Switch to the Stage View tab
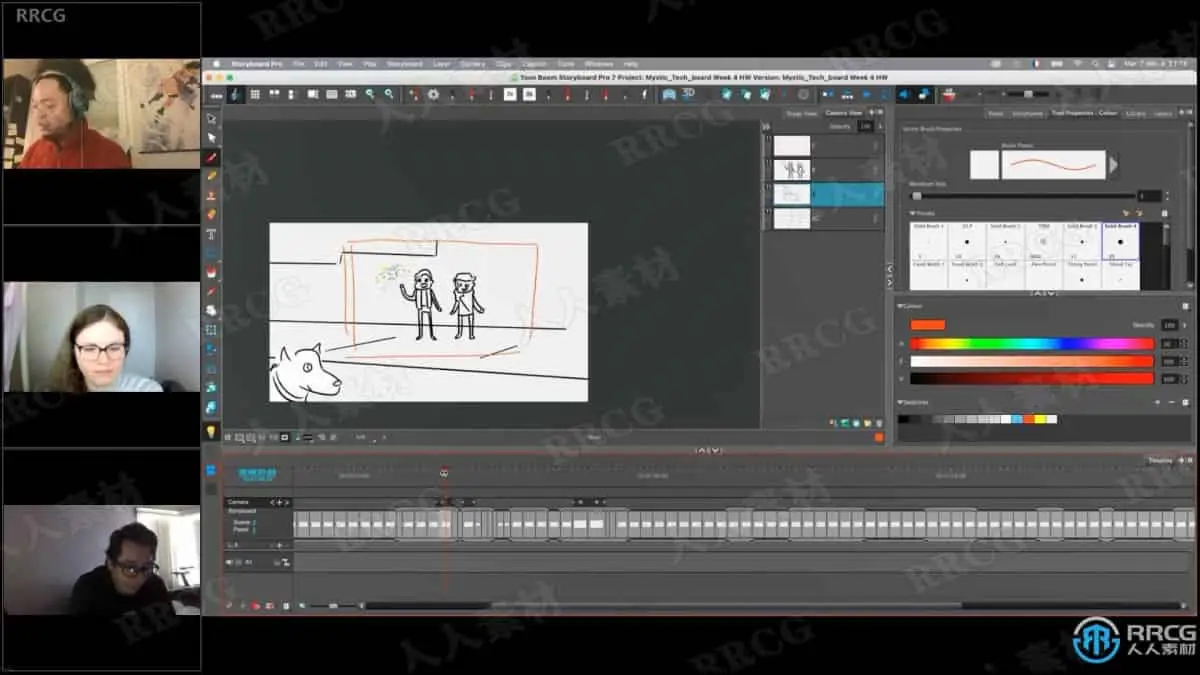The width and height of the screenshot is (1200, 675). 801,113
